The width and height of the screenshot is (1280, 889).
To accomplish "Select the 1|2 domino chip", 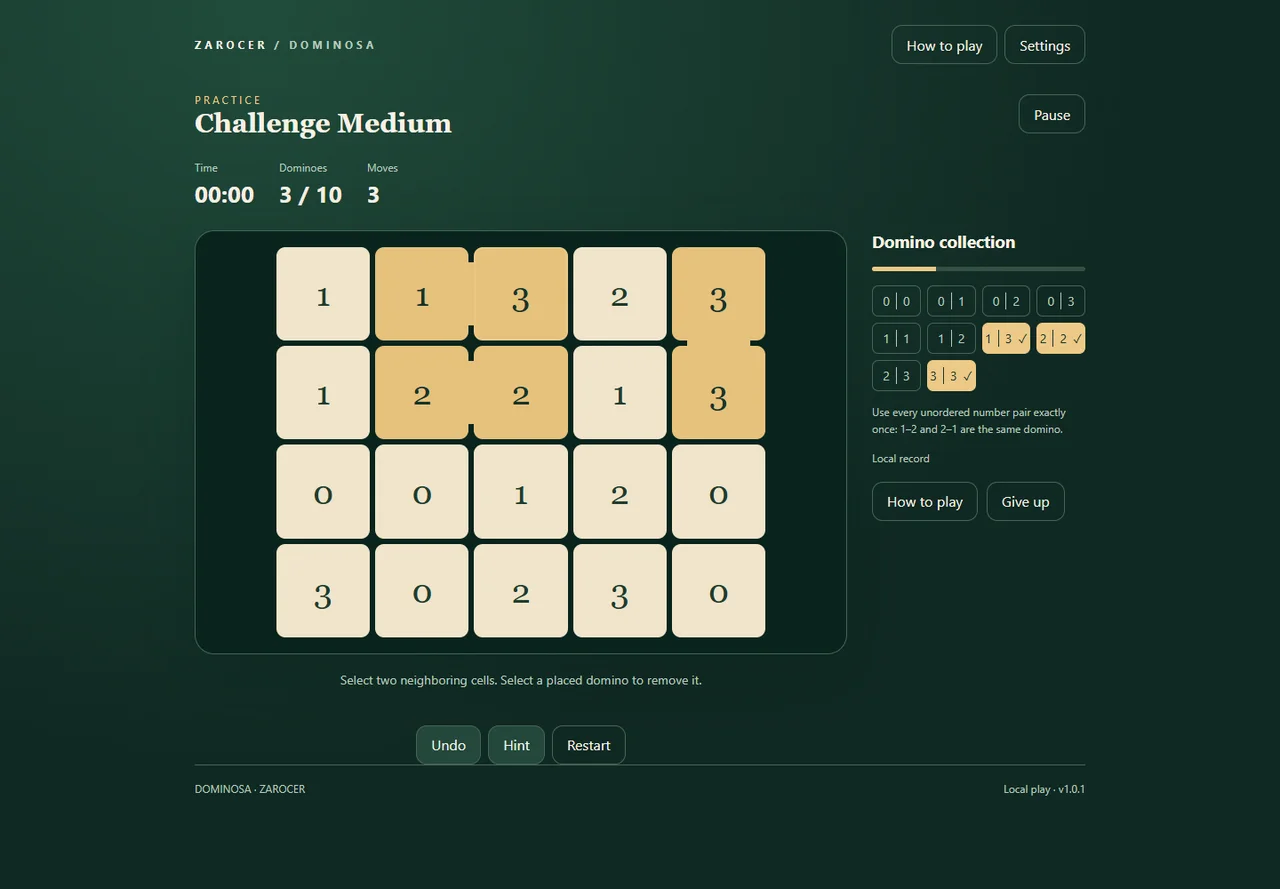I will pyautogui.click(x=951, y=338).
